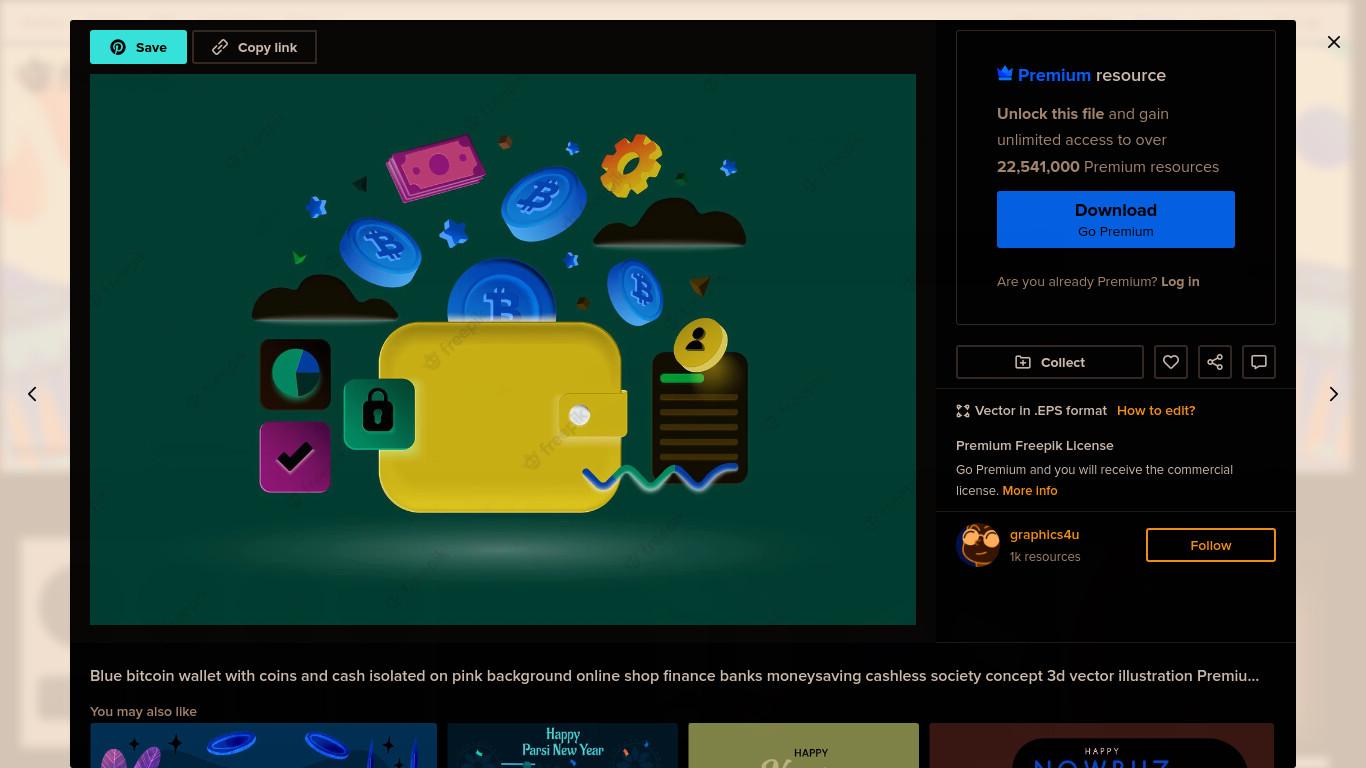The height and width of the screenshot is (768, 1366).
Task: Open the How to edit? link
Action: [x=1156, y=410]
